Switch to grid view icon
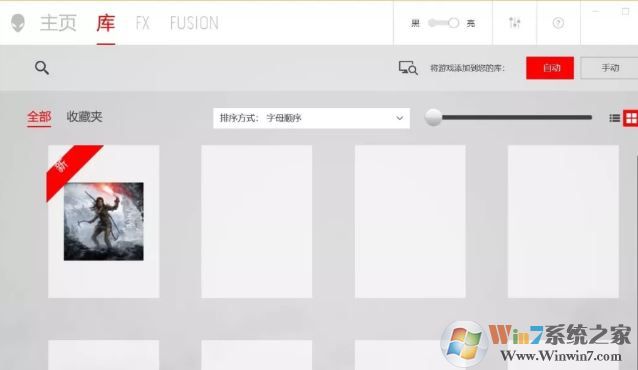The height and width of the screenshot is (370, 638). pyautogui.click(x=631, y=118)
